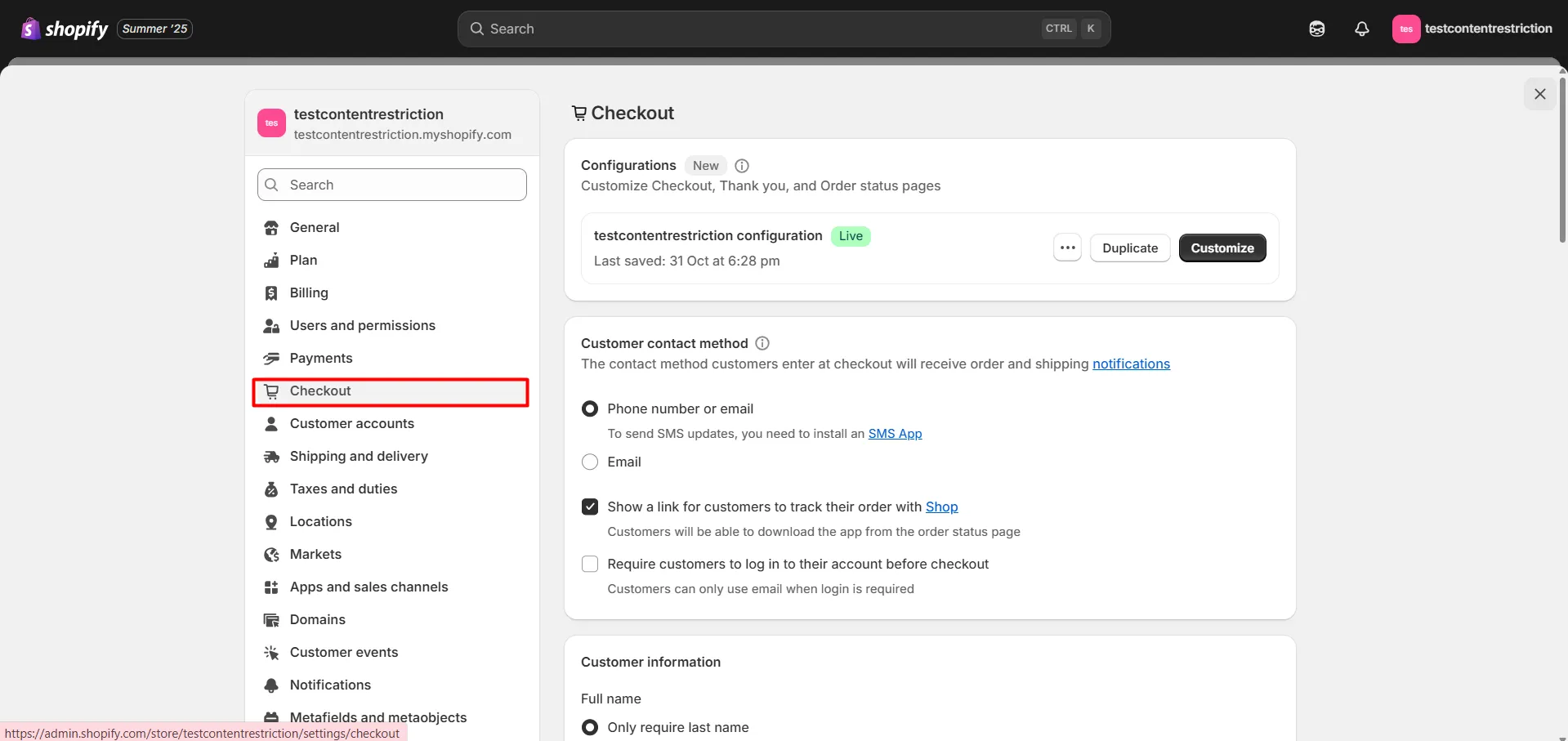This screenshot has width=1568, height=741.
Task: Click the Duplicate button
Action: [x=1130, y=248]
